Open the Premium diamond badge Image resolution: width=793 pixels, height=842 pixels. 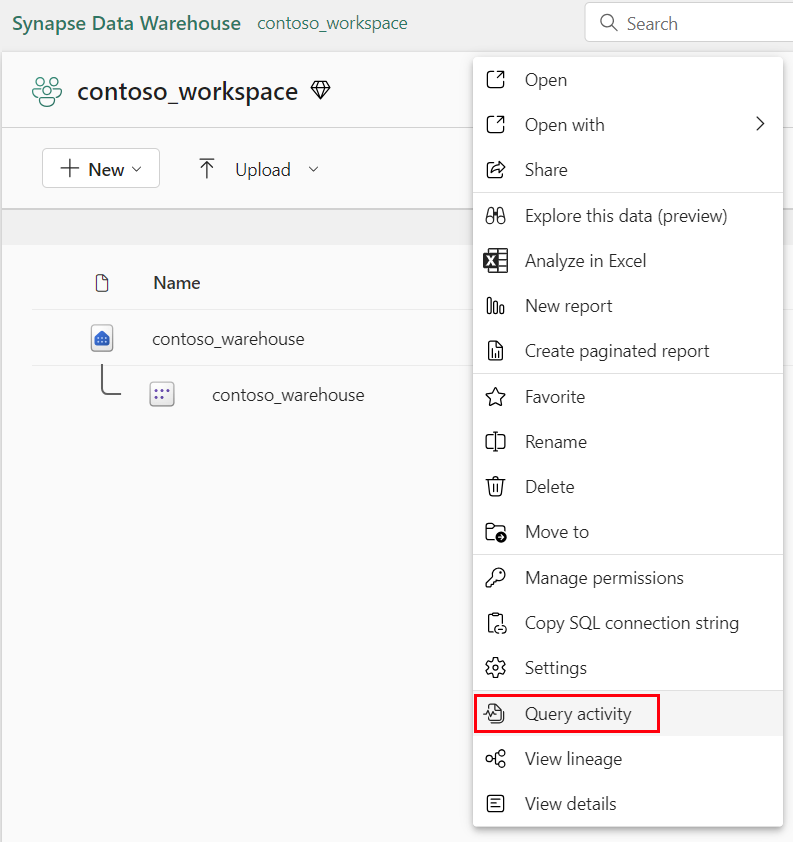(x=320, y=89)
